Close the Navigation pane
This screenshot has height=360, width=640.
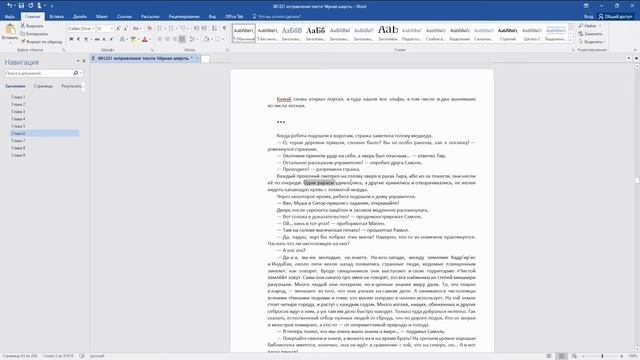click(x=84, y=61)
